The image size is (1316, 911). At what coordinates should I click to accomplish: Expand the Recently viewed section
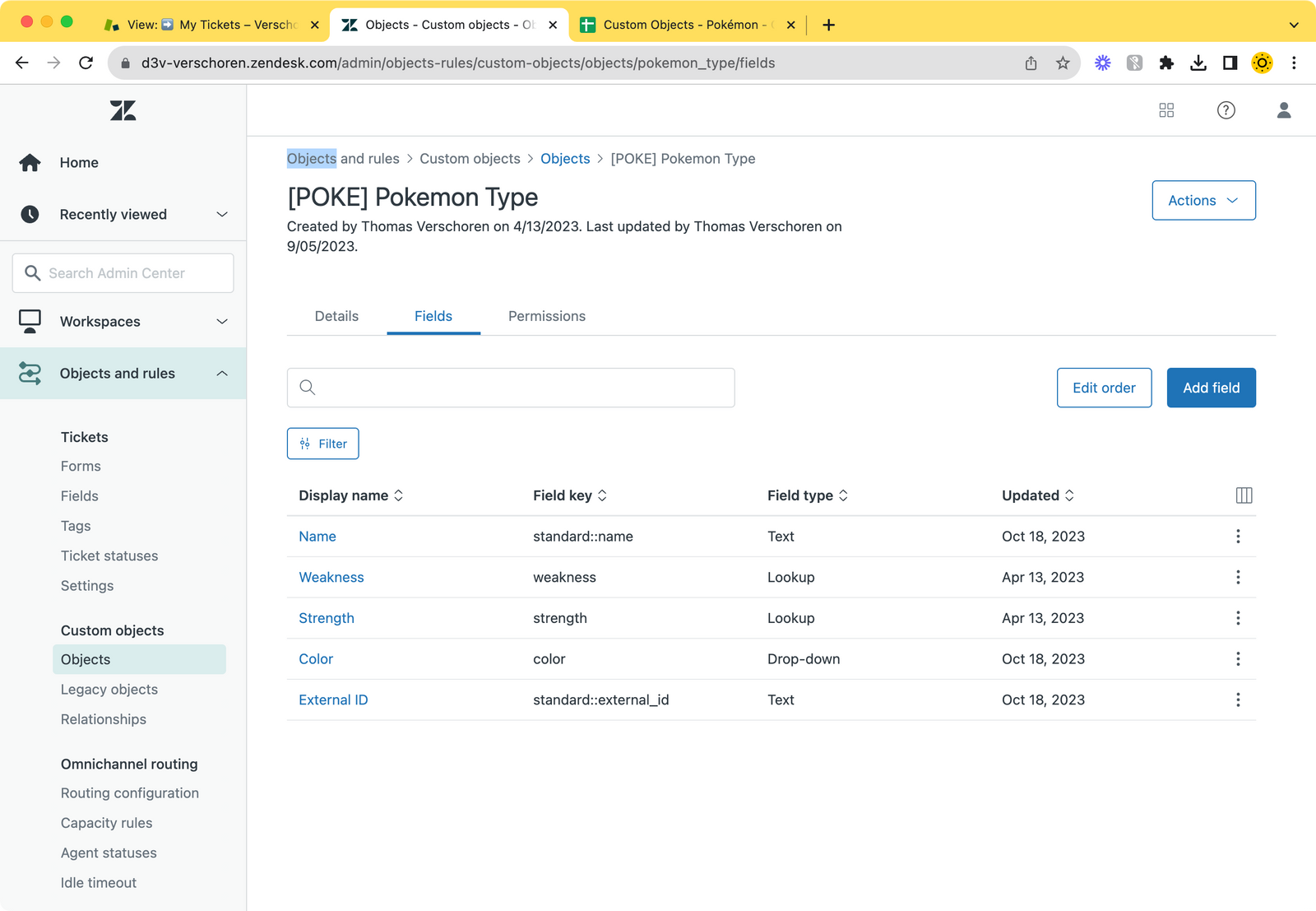pos(221,214)
